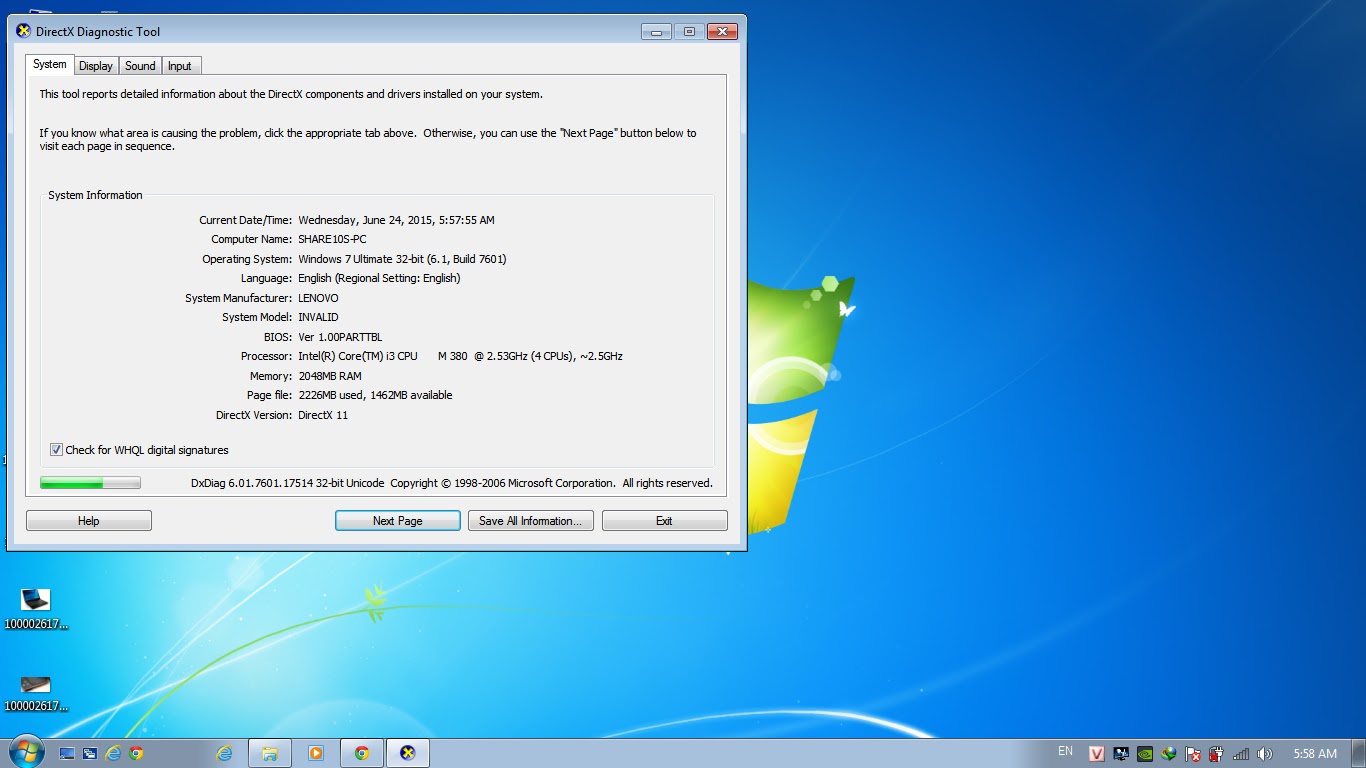
Task: Switch to the Input tab
Action: pyautogui.click(x=180, y=66)
